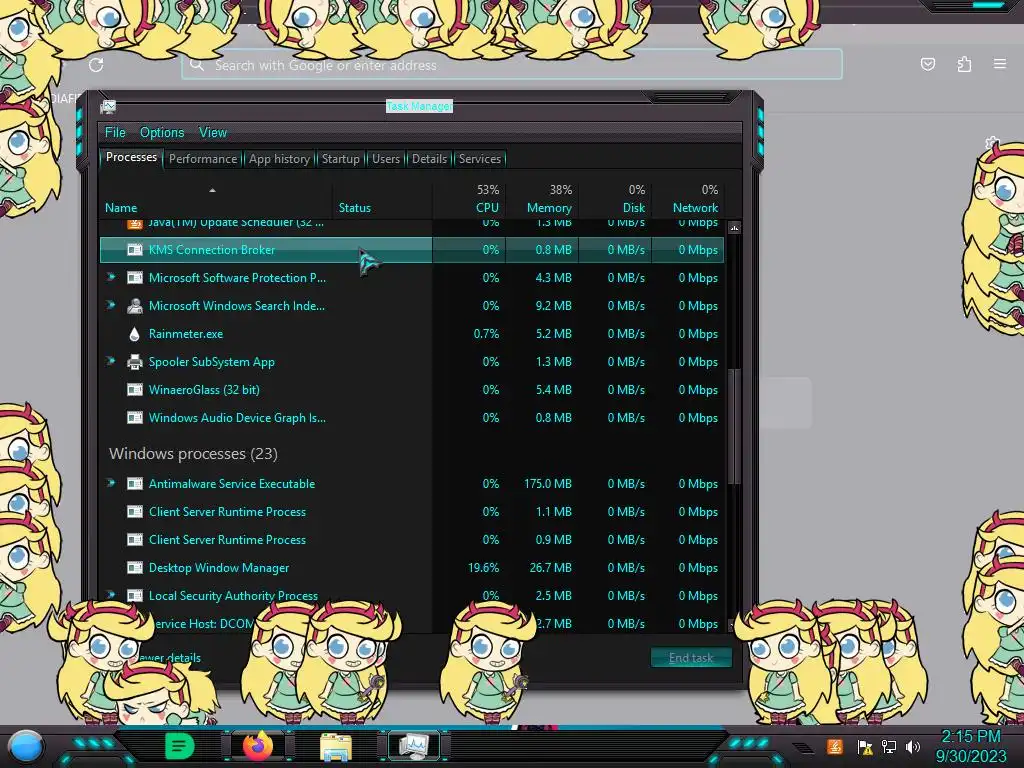The image size is (1024, 768).
Task: Click the Java tray icon
Action: pos(834,747)
